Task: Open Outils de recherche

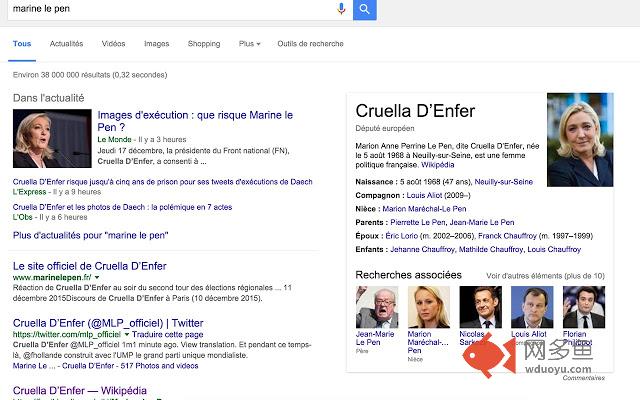Action: point(310,44)
